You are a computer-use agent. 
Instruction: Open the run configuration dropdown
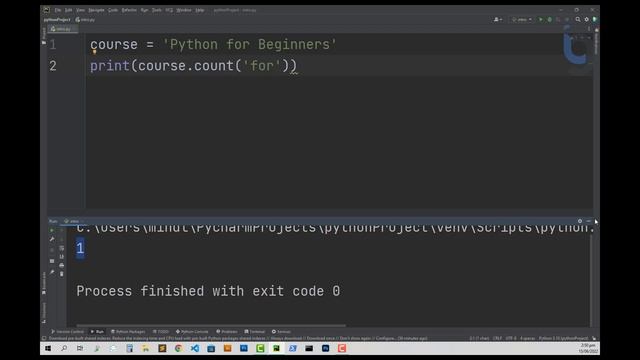tap(522, 20)
